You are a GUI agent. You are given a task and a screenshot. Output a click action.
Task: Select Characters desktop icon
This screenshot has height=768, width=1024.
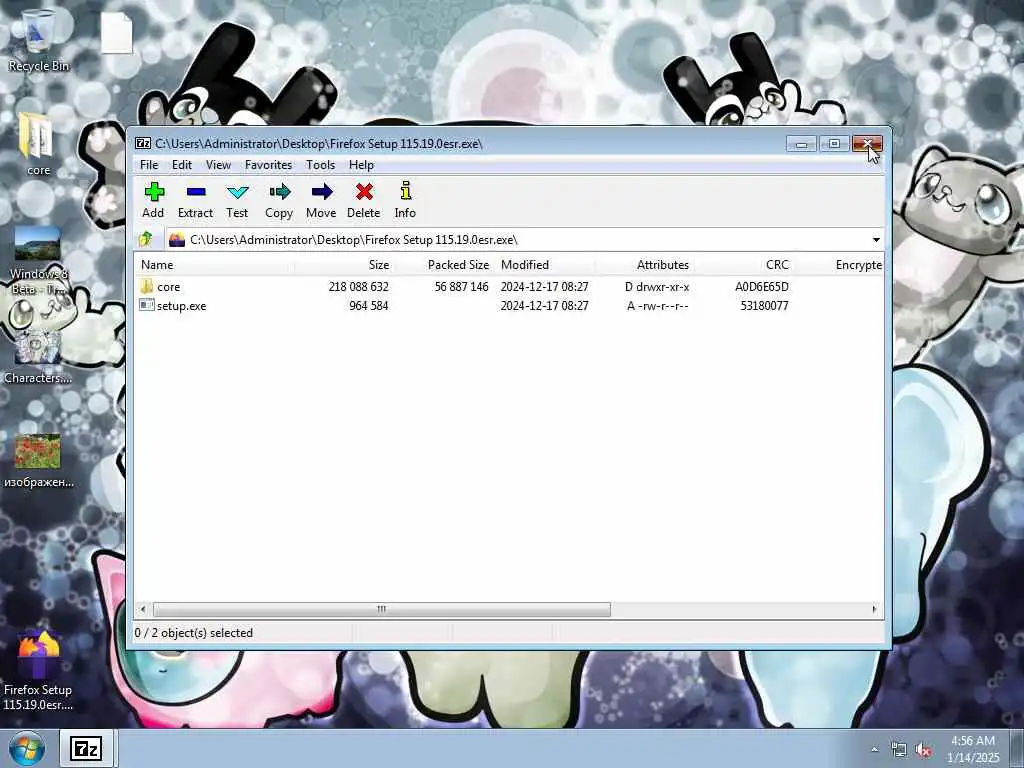coord(38,357)
